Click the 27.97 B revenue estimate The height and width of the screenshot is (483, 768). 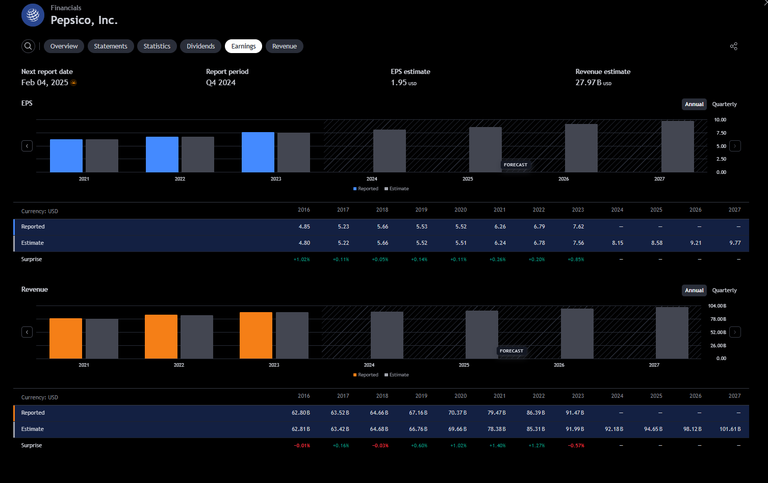pos(593,83)
